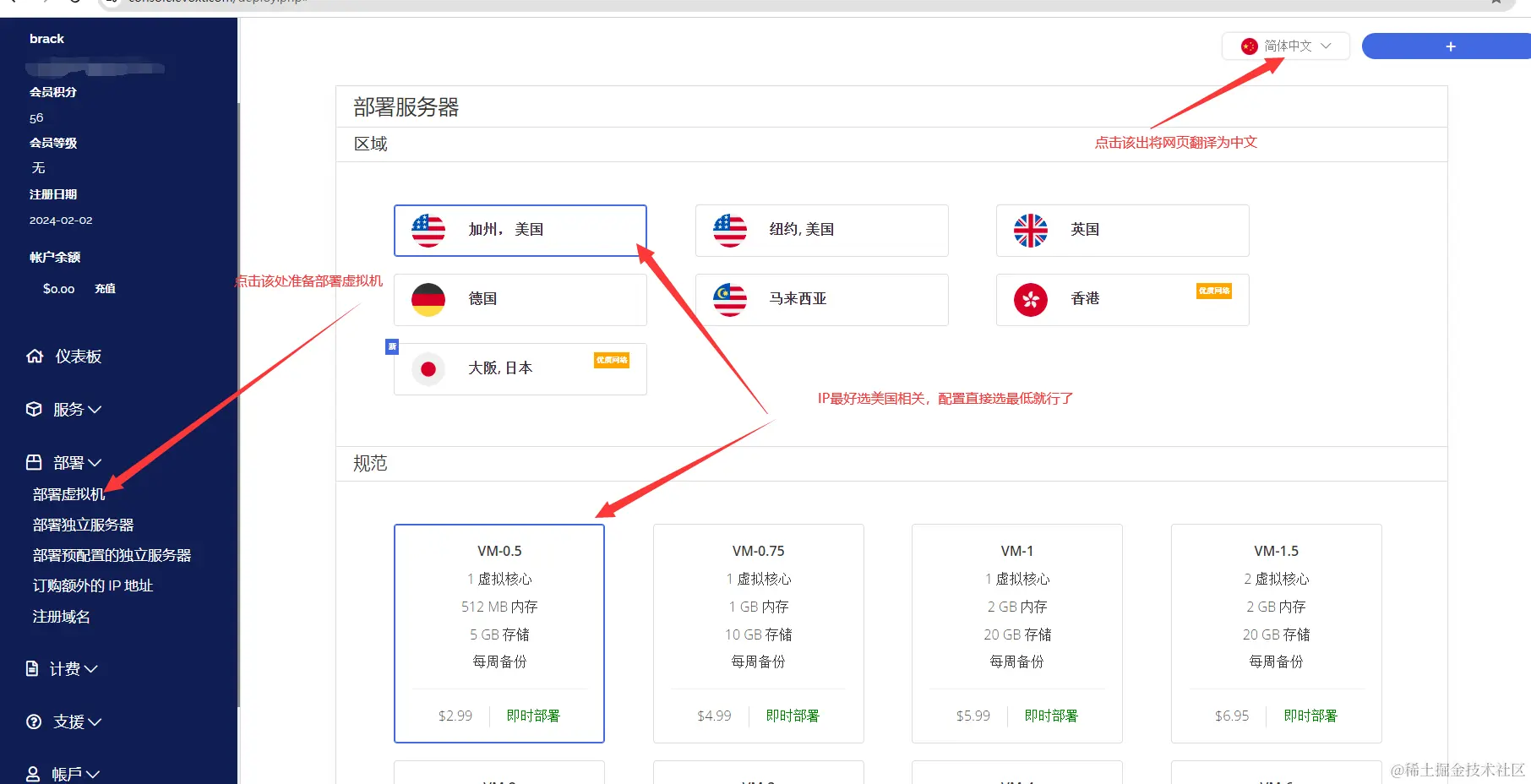
Task: Click the 服务 cube icon in sidebar
Action: (34, 409)
